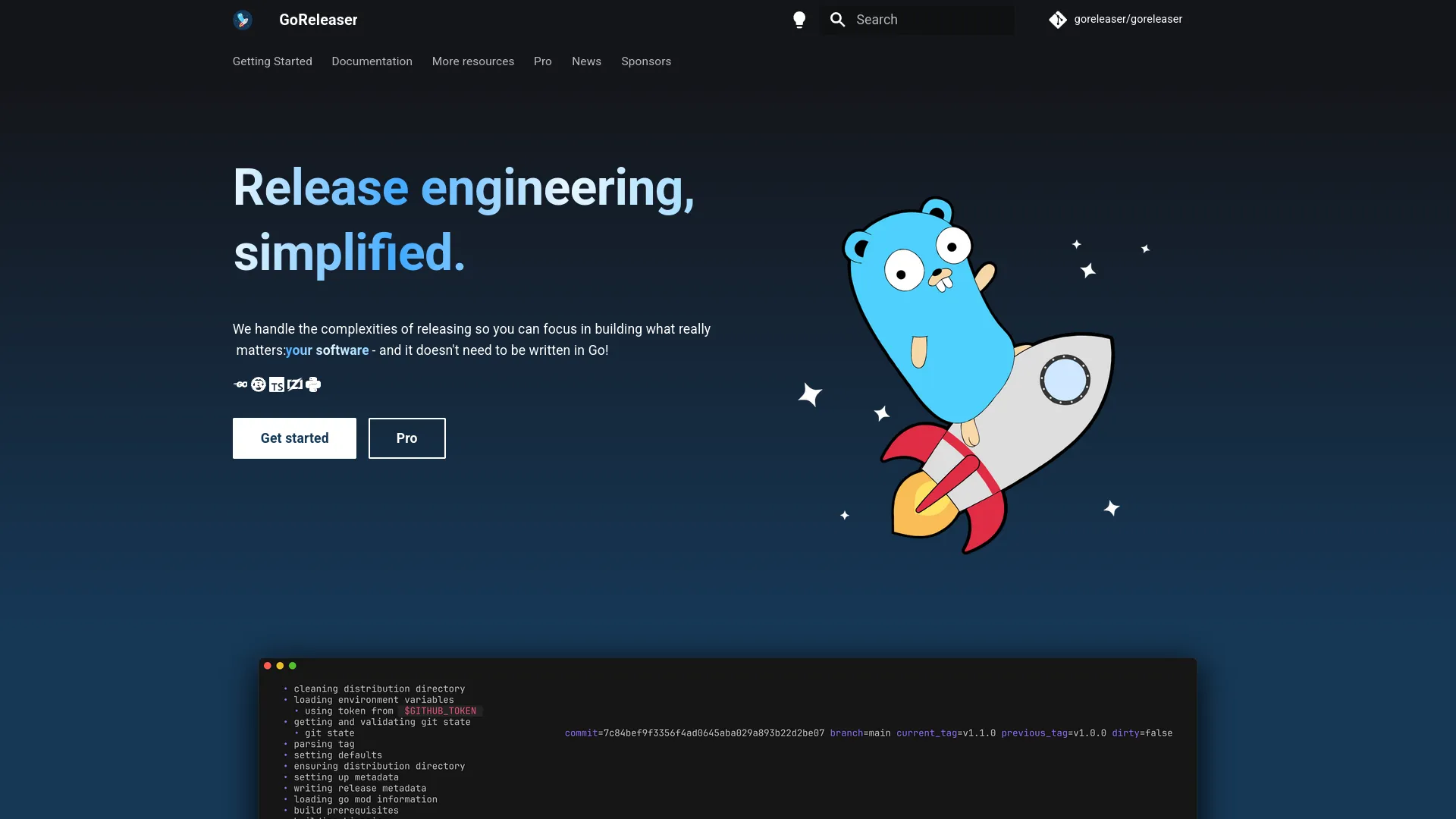Click the 'branch=main' terminal text
Screen dimensions: 1456x819
(860, 733)
